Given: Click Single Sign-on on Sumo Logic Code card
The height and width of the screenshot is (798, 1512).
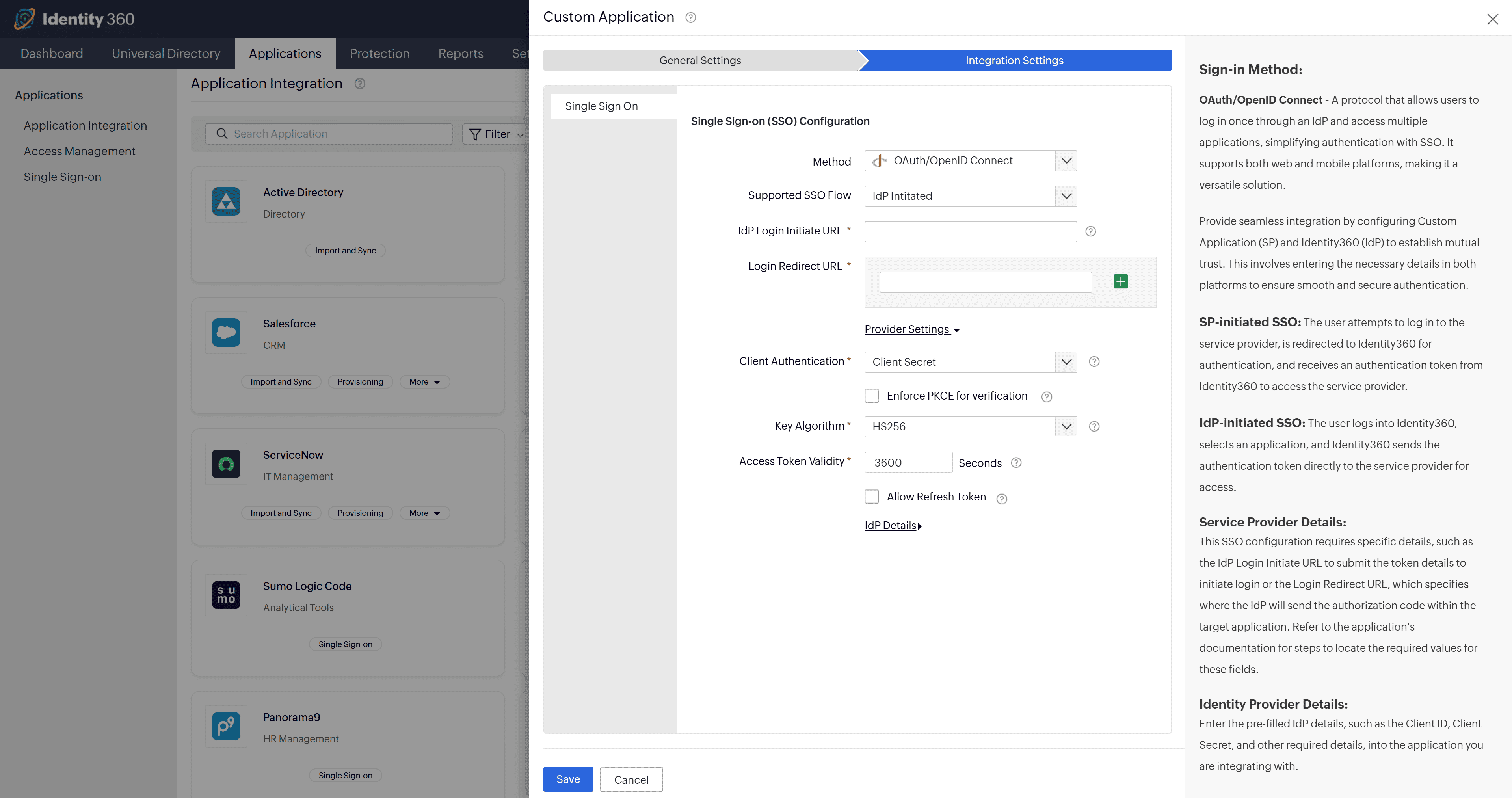Looking at the screenshot, I should coord(346,644).
